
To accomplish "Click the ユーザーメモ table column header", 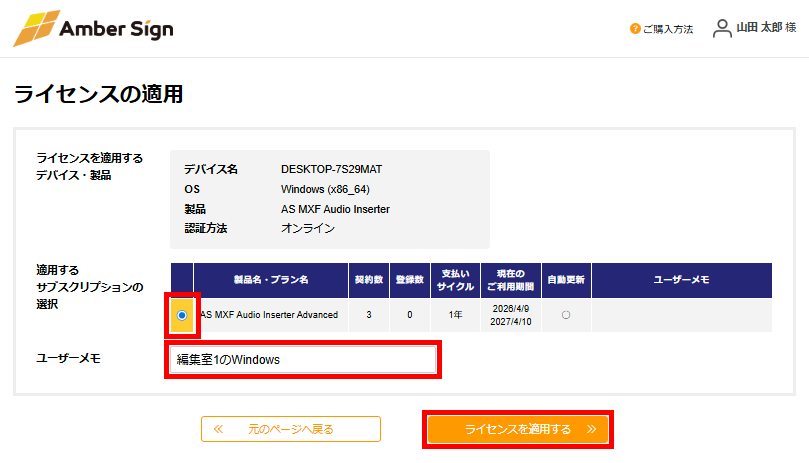I will pos(682,280).
